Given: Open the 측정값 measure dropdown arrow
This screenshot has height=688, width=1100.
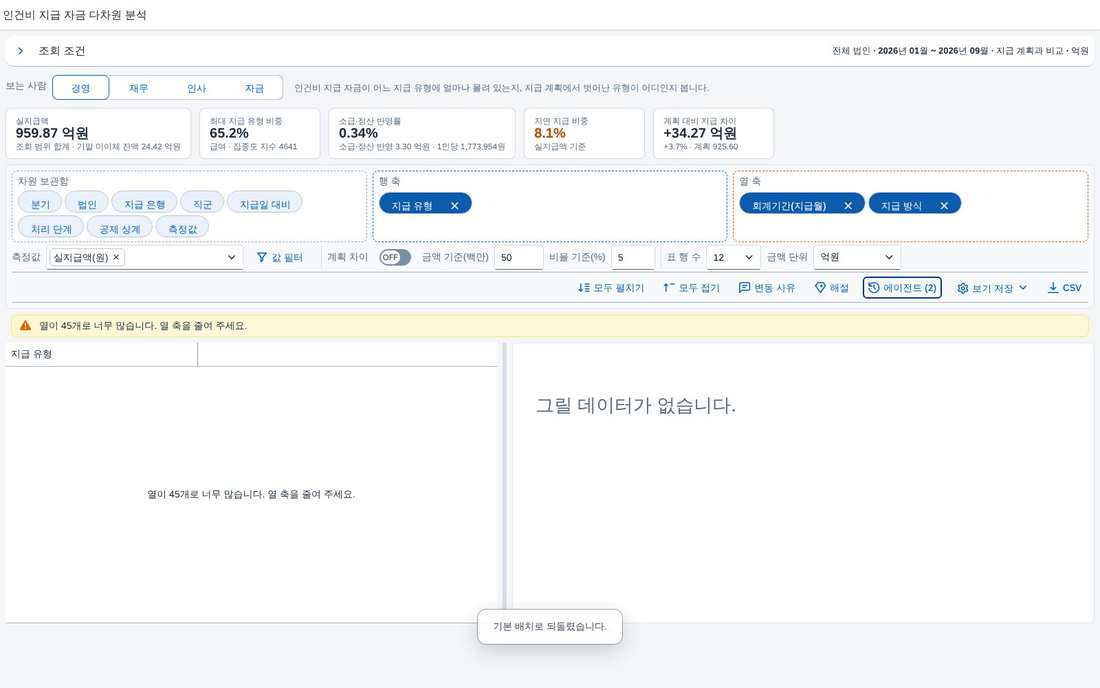Looking at the screenshot, I should pyautogui.click(x=232, y=257).
